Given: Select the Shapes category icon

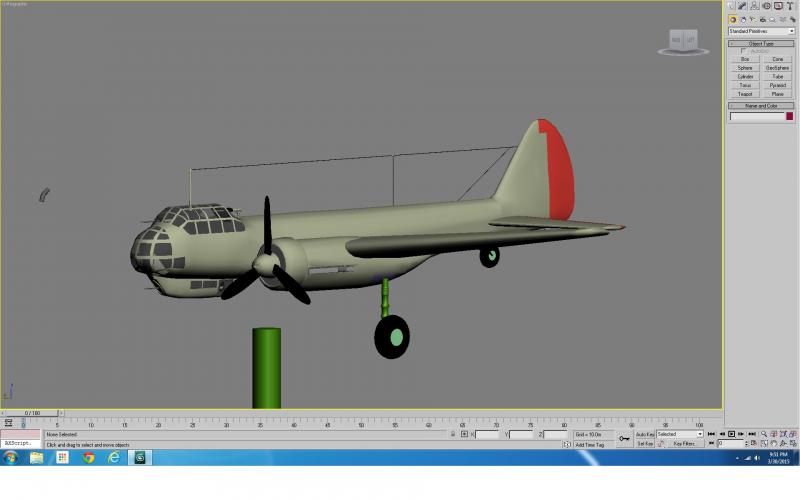Looking at the screenshot, I should pyautogui.click(x=743, y=19).
